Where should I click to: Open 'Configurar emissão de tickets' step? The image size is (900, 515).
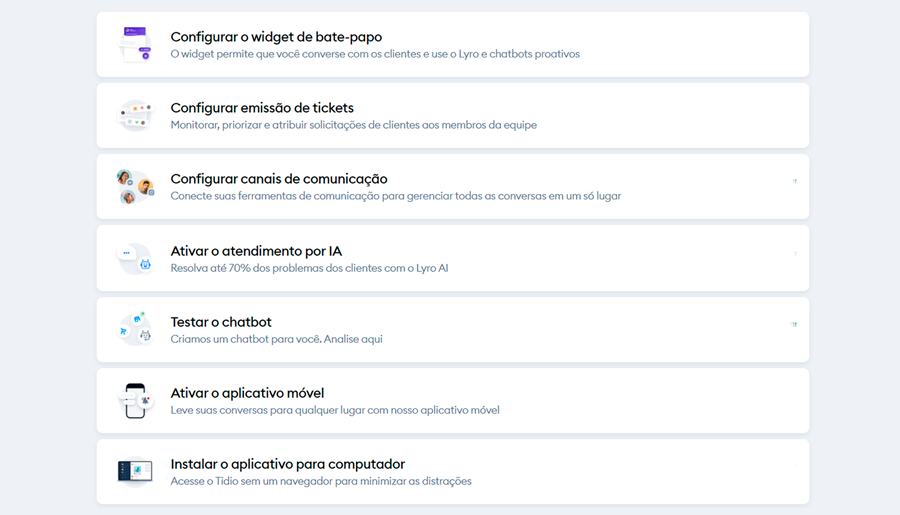tap(453, 115)
